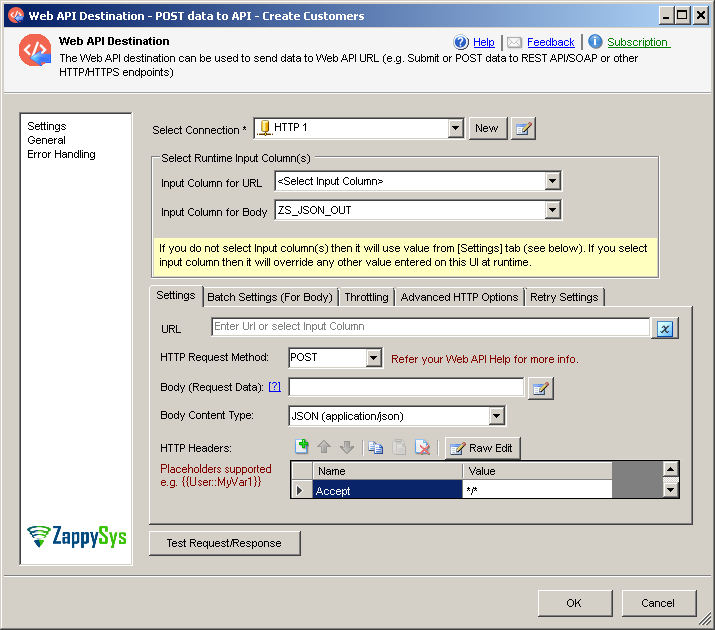Click the Test Request/Response button

(x=224, y=543)
